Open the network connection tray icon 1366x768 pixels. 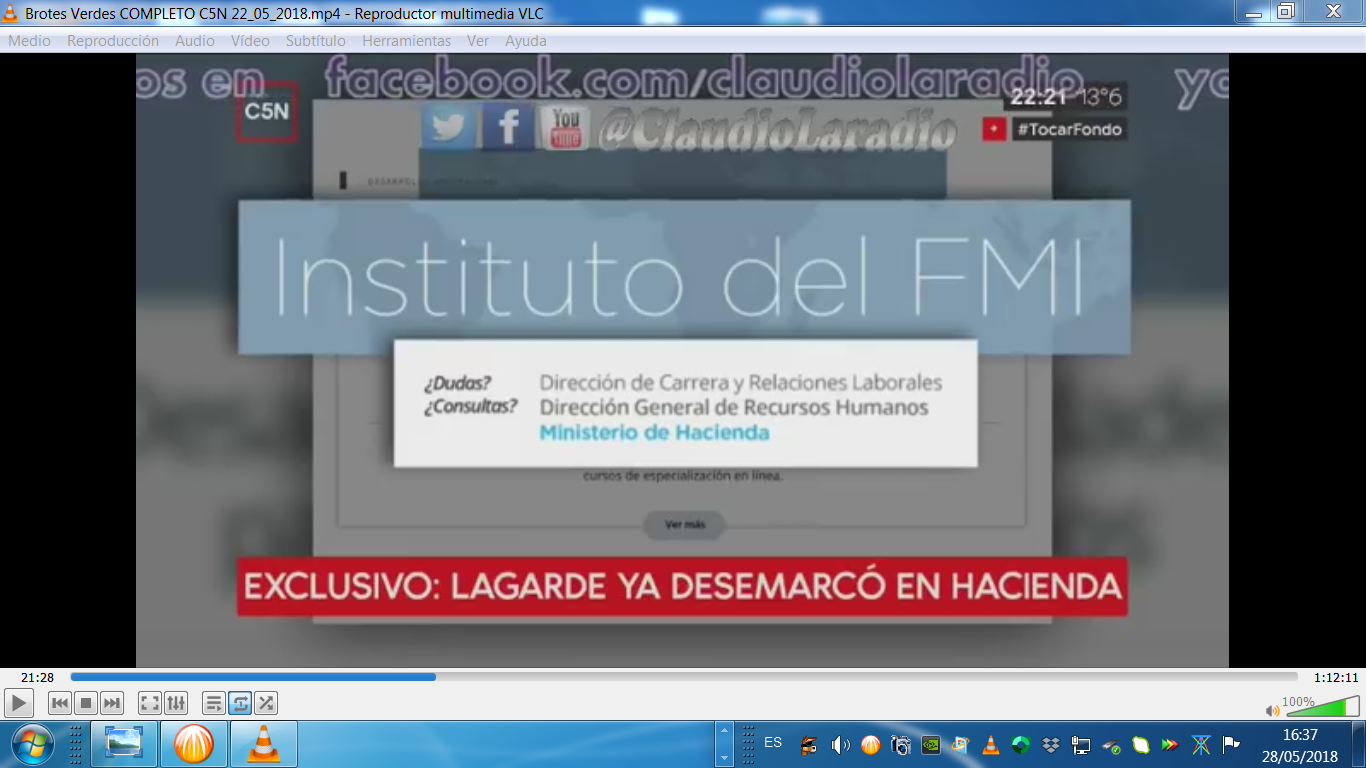(x=1080, y=745)
